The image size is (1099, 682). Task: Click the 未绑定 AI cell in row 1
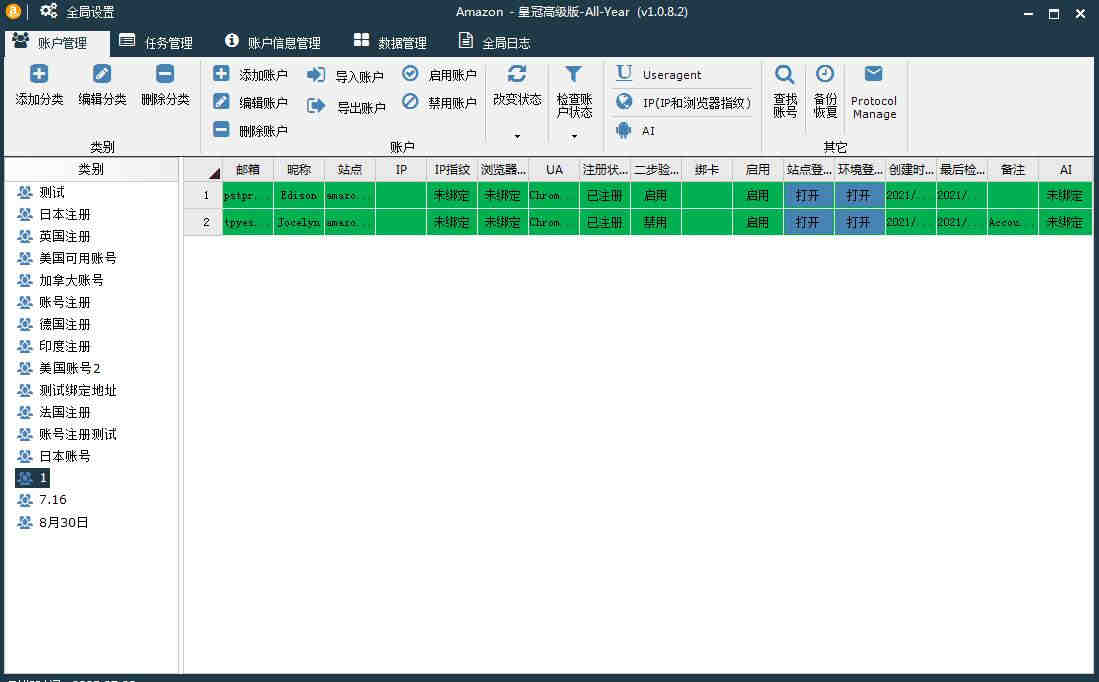(1065, 196)
